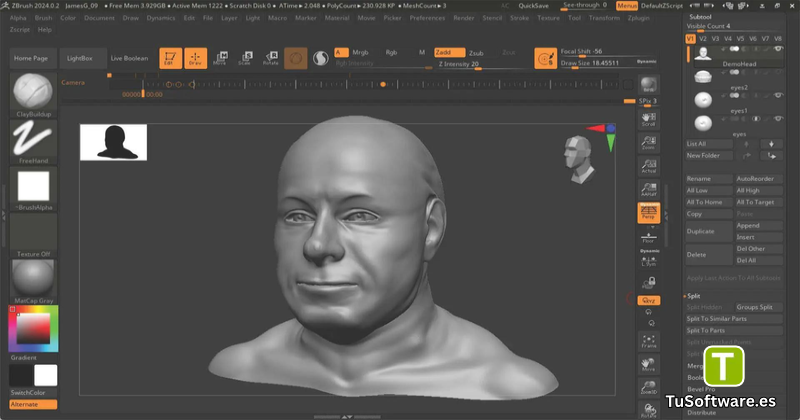Click the right shelf Rotate view icon
The width and height of the screenshot is (800, 420).
click(x=648, y=411)
